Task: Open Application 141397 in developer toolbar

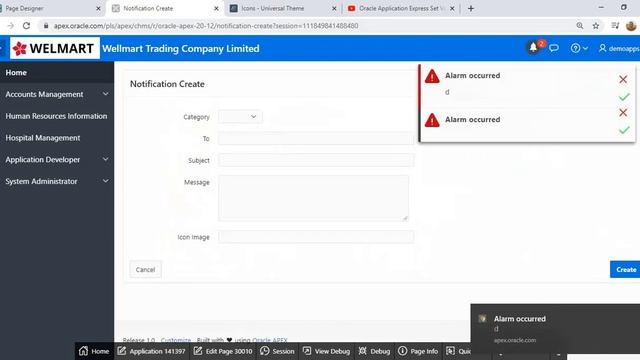Action: [x=151, y=351]
